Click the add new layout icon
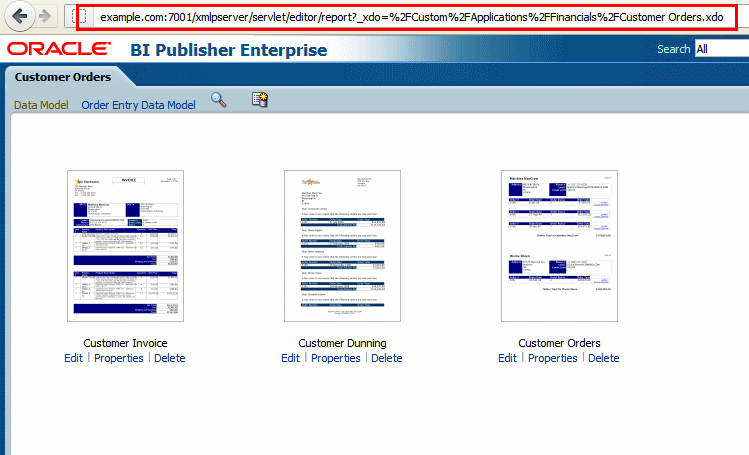This screenshot has height=455, width=749. [260, 99]
